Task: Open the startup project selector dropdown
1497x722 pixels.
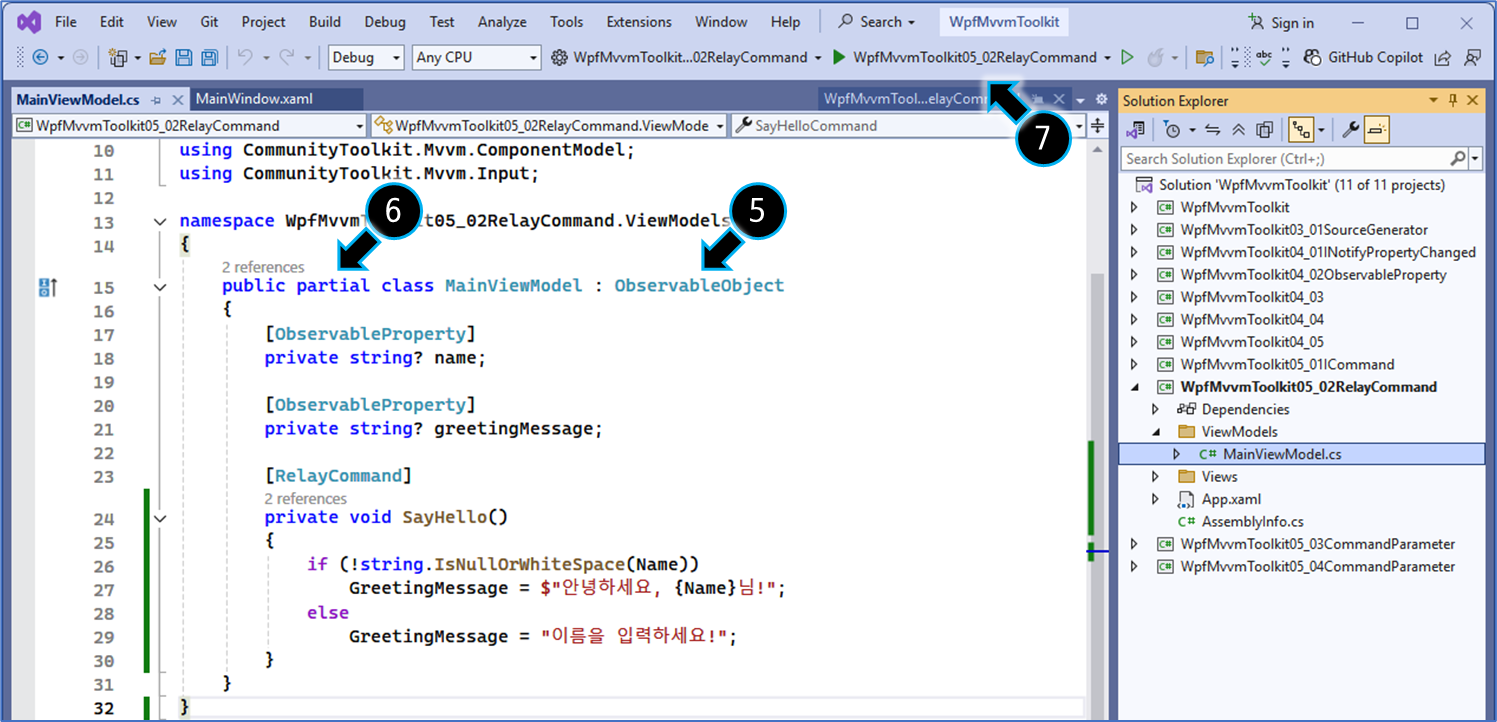Action: tap(1107, 58)
